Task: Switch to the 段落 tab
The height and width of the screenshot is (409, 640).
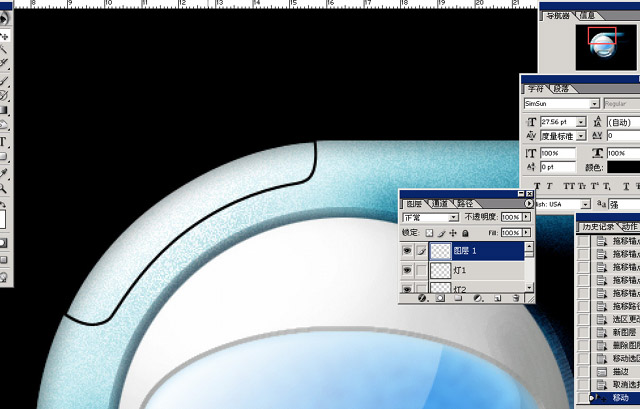Action: 561,89
